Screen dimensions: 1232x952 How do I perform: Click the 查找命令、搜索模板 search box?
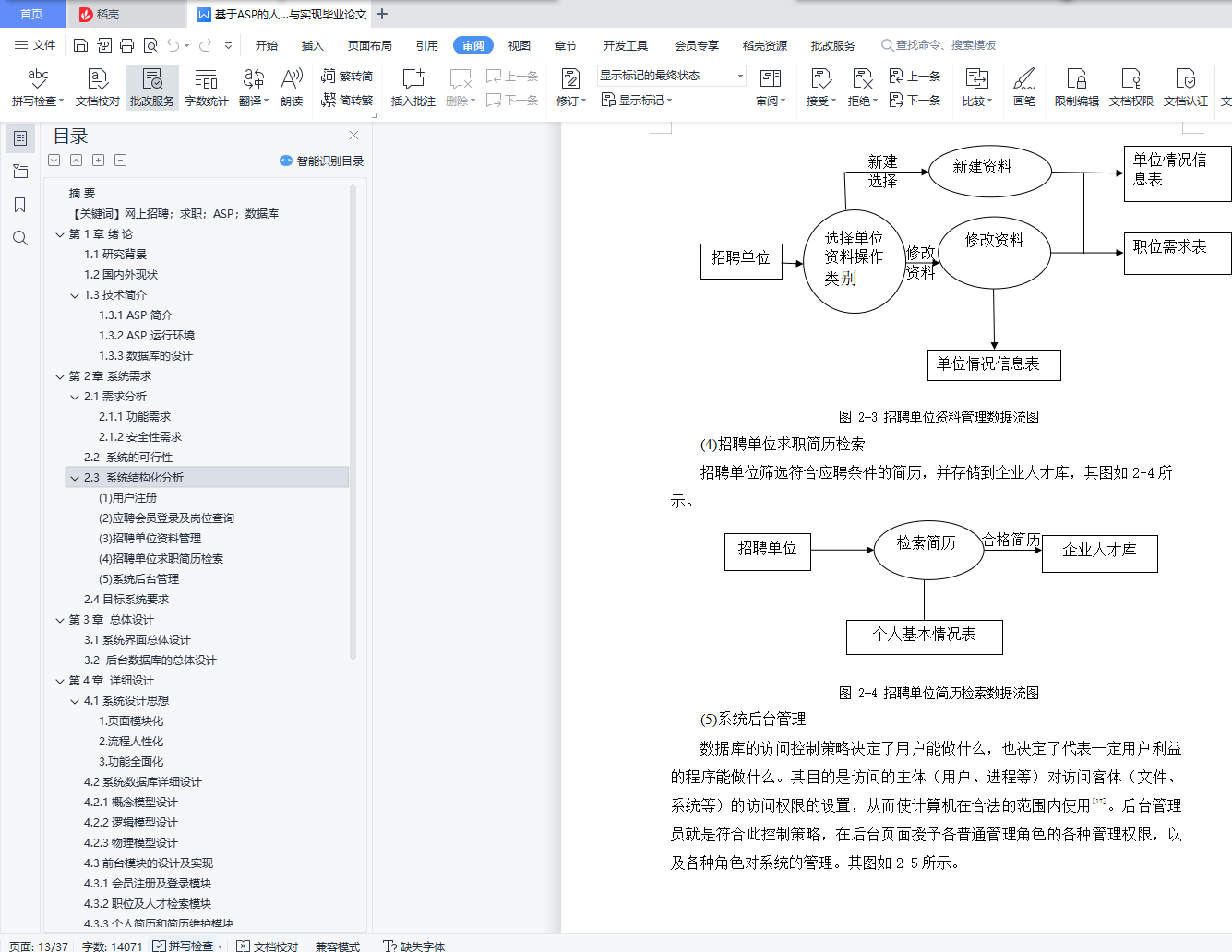pyautogui.click(x=939, y=45)
